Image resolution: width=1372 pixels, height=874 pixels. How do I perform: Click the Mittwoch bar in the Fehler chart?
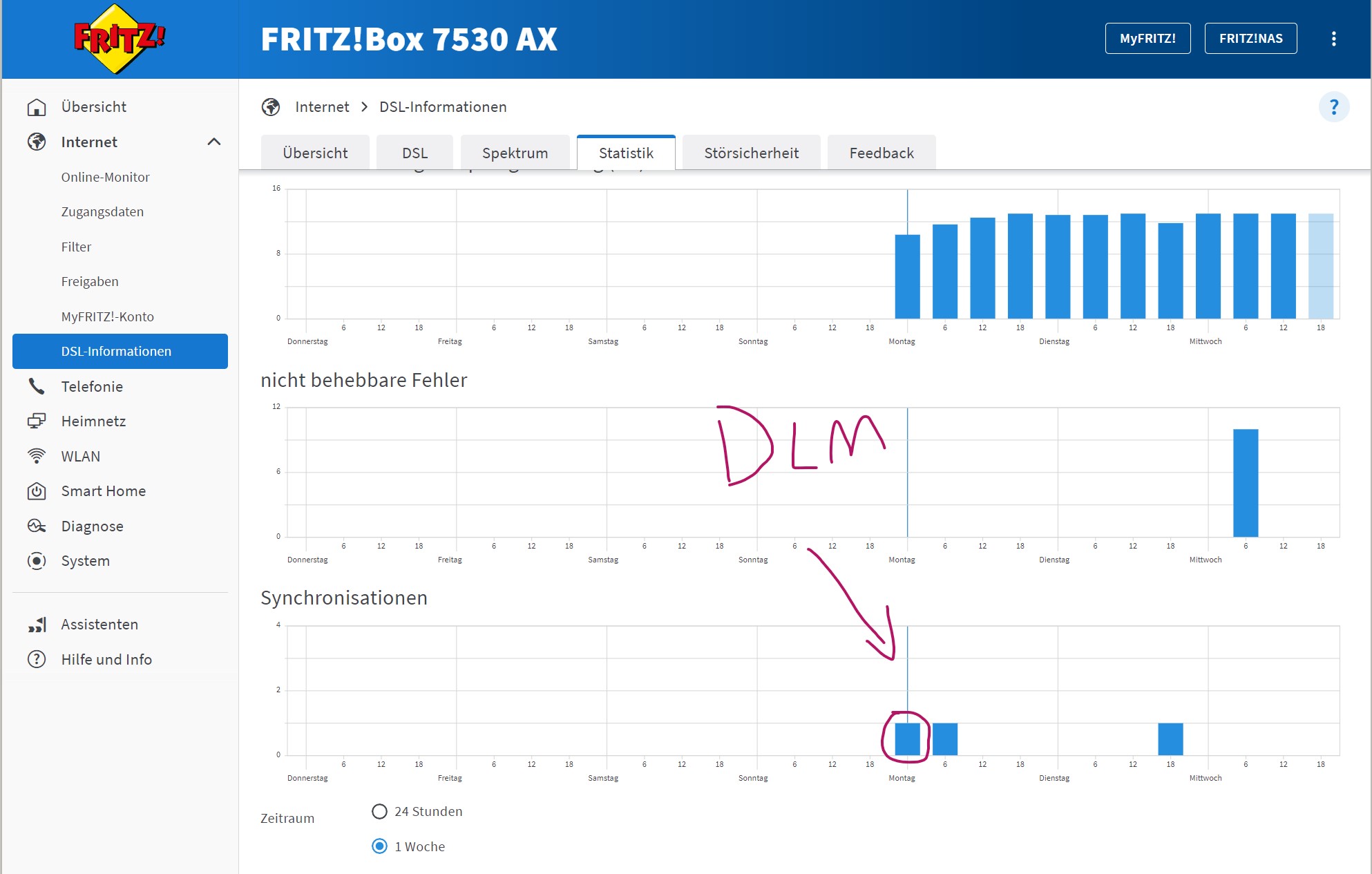point(1246,483)
